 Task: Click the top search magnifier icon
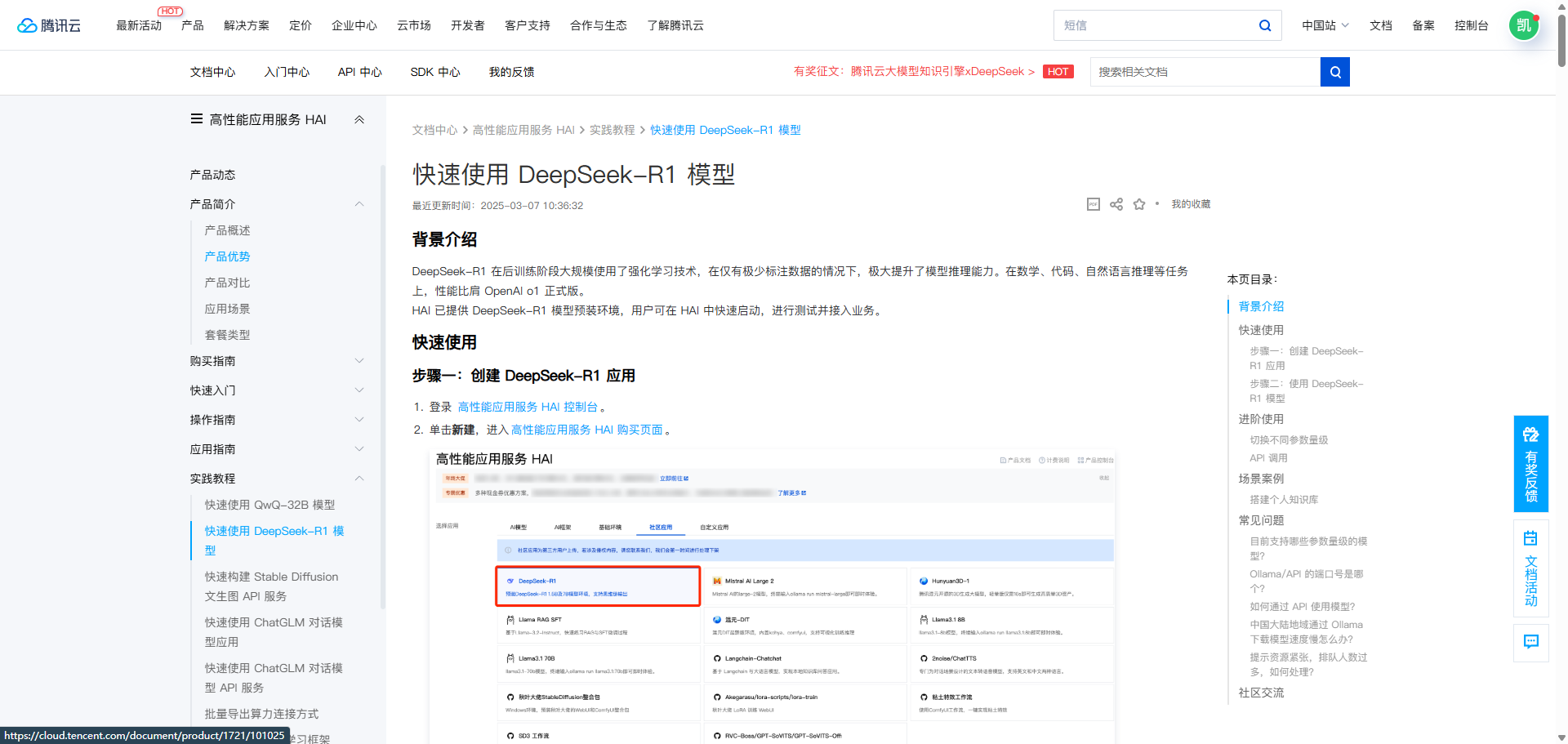1265,25
